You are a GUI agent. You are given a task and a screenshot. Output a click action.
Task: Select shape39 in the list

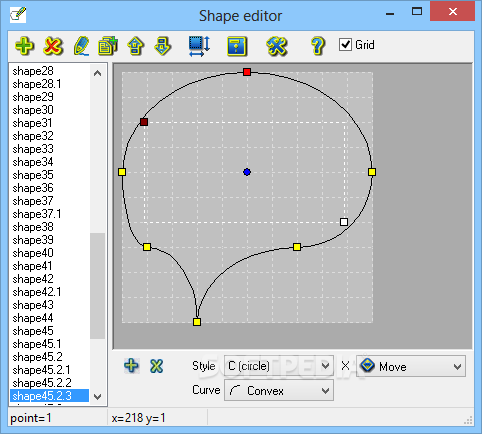tap(33, 240)
